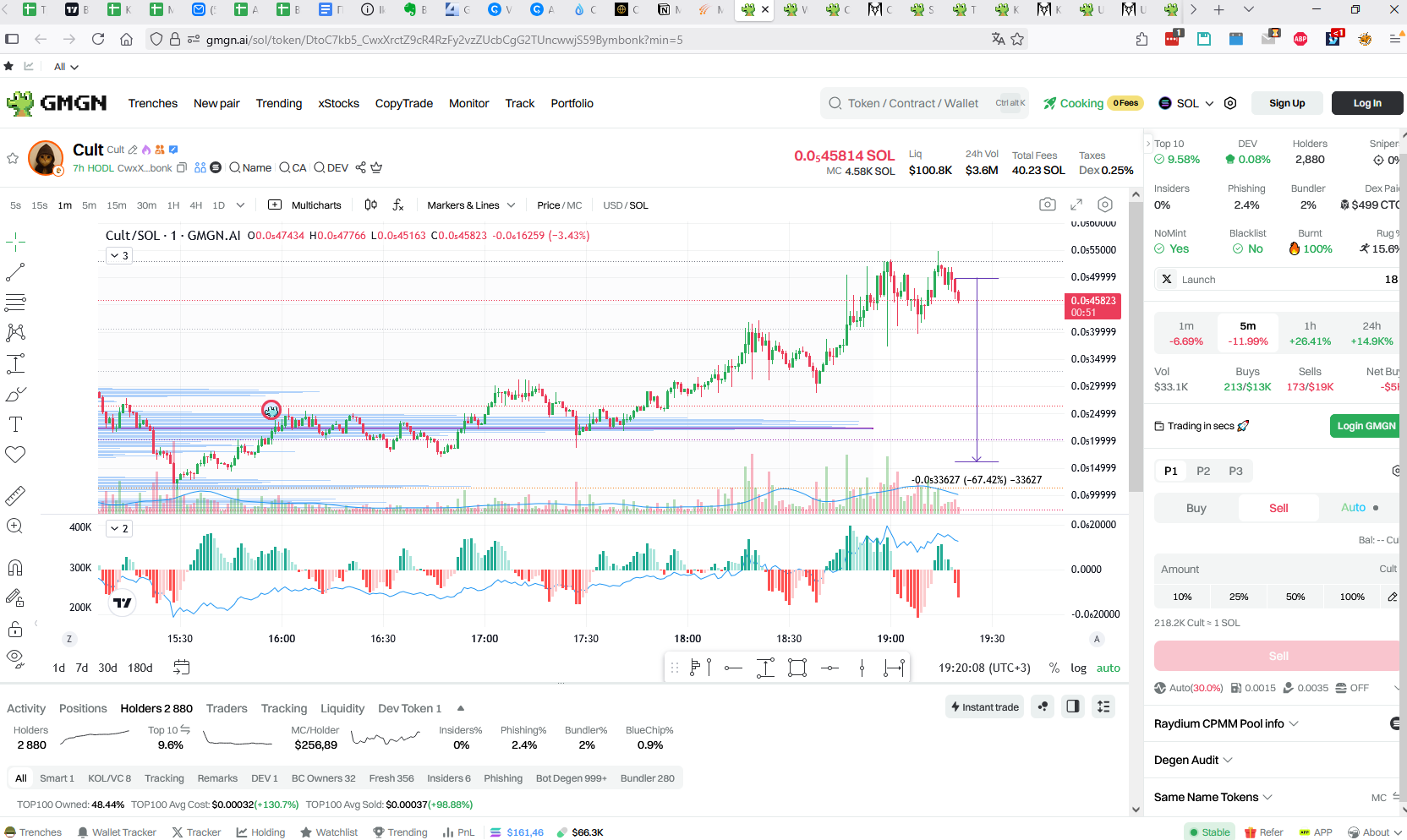The width and height of the screenshot is (1407, 840).
Task: Share the Cult token page
Action: click(361, 167)
